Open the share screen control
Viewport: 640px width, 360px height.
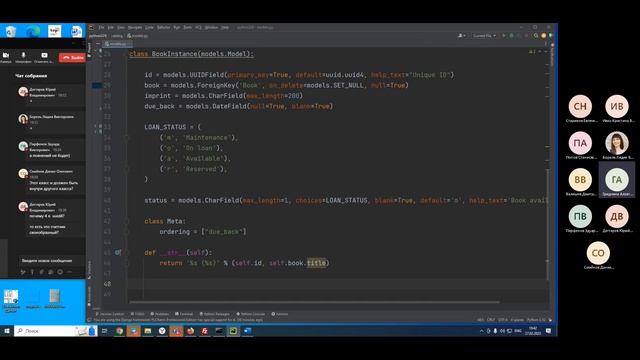[44, 55]
